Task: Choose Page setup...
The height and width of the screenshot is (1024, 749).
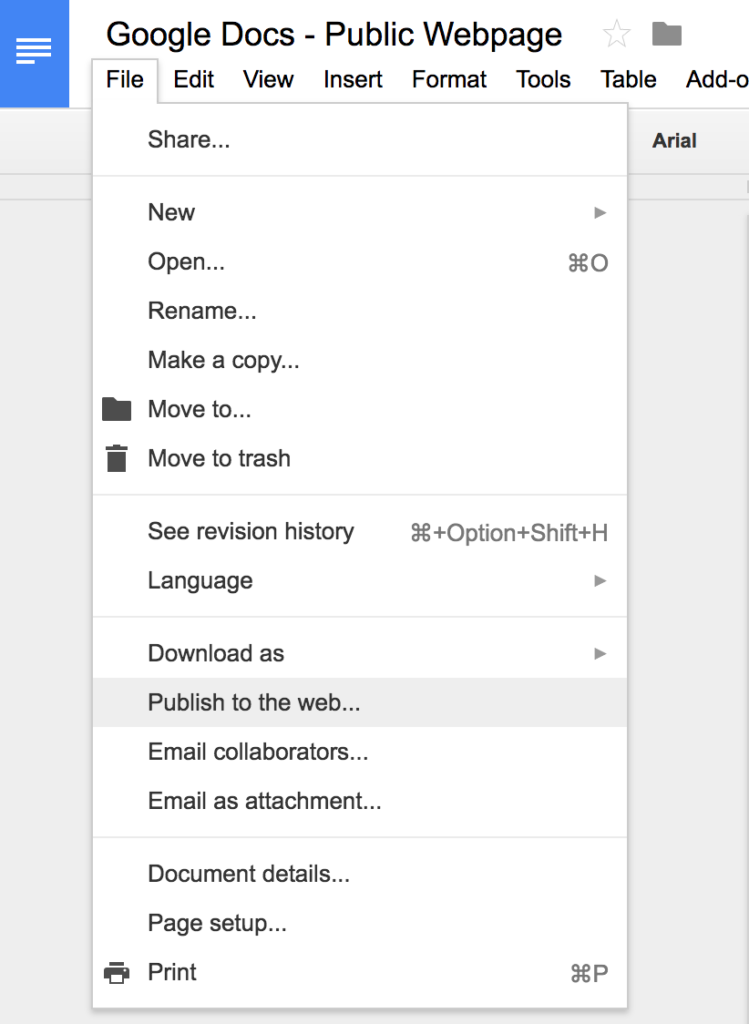Action: click(x=360, y=923)
